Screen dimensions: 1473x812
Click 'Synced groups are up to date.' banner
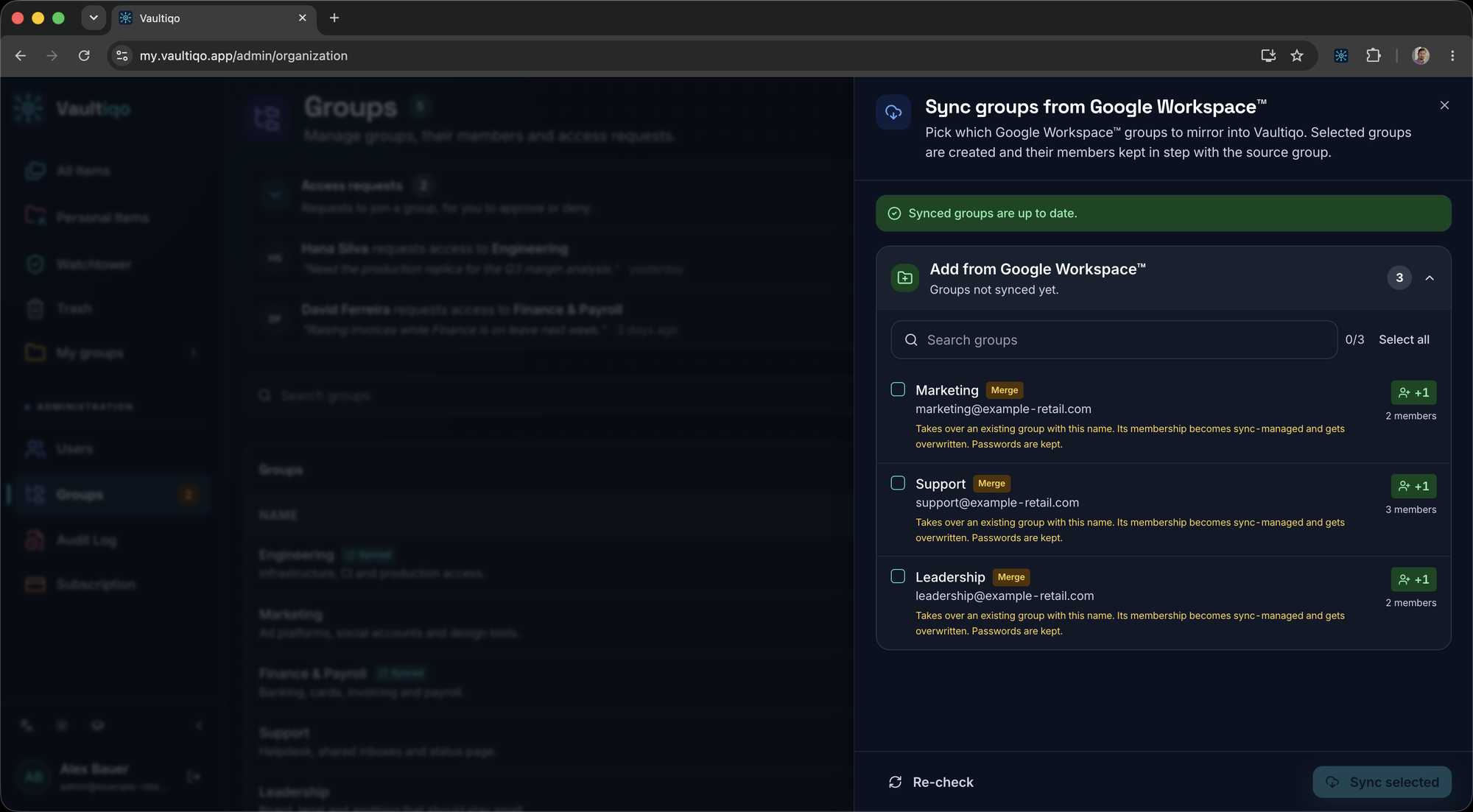[x=1163, y=213]
